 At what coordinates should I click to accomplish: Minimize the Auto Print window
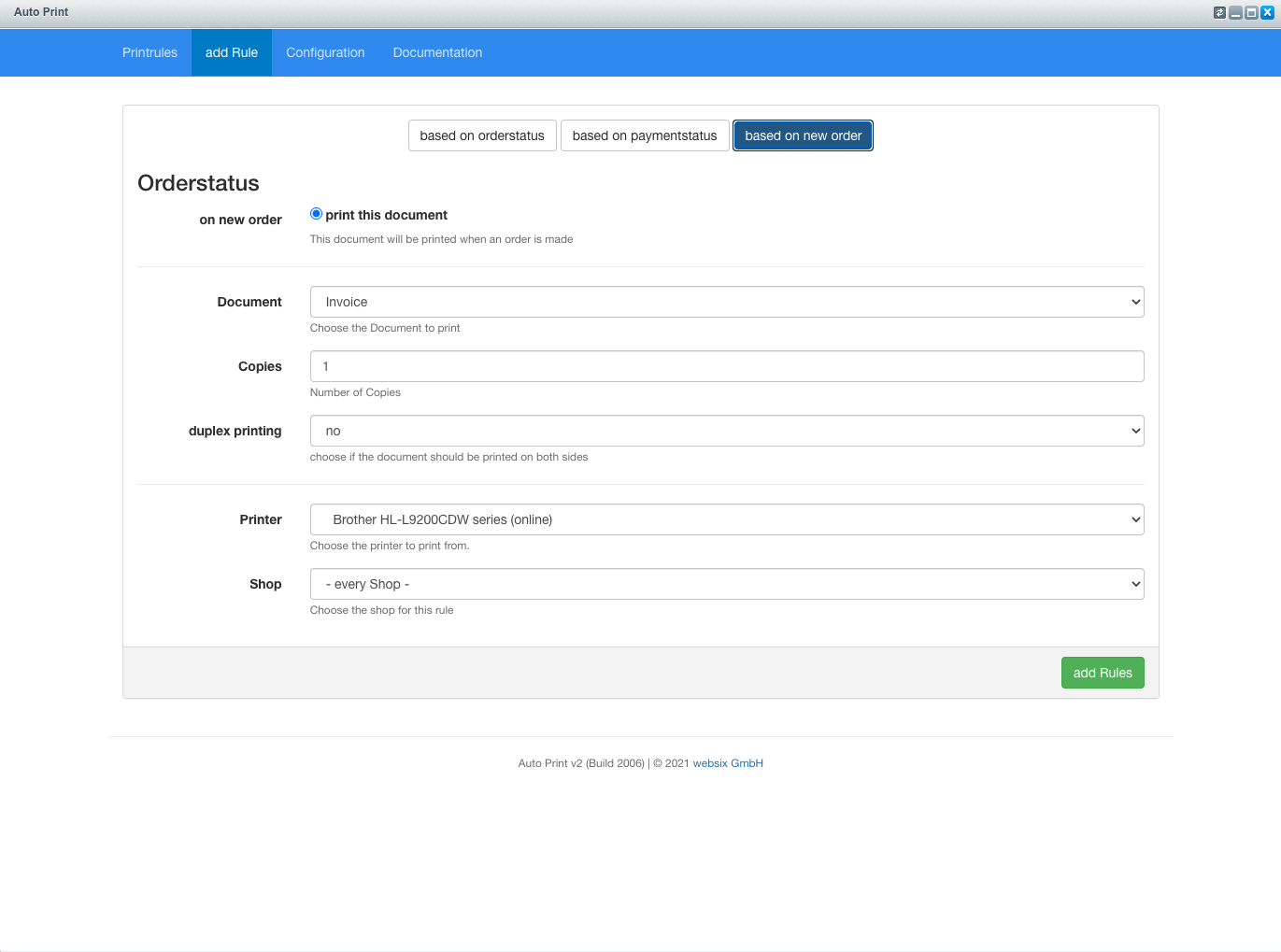1235,12
